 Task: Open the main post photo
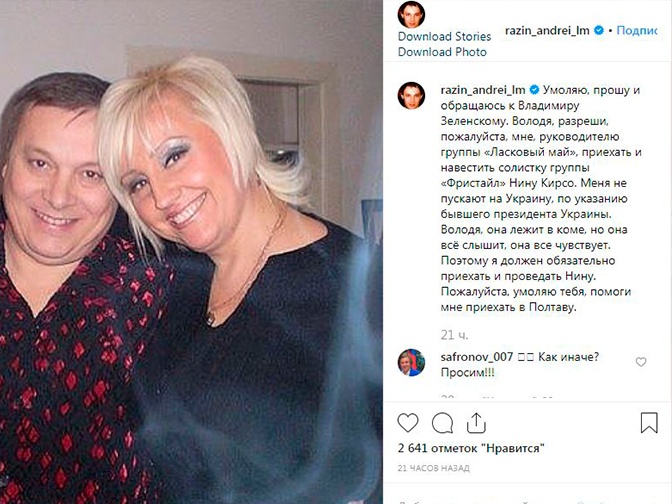191,252
